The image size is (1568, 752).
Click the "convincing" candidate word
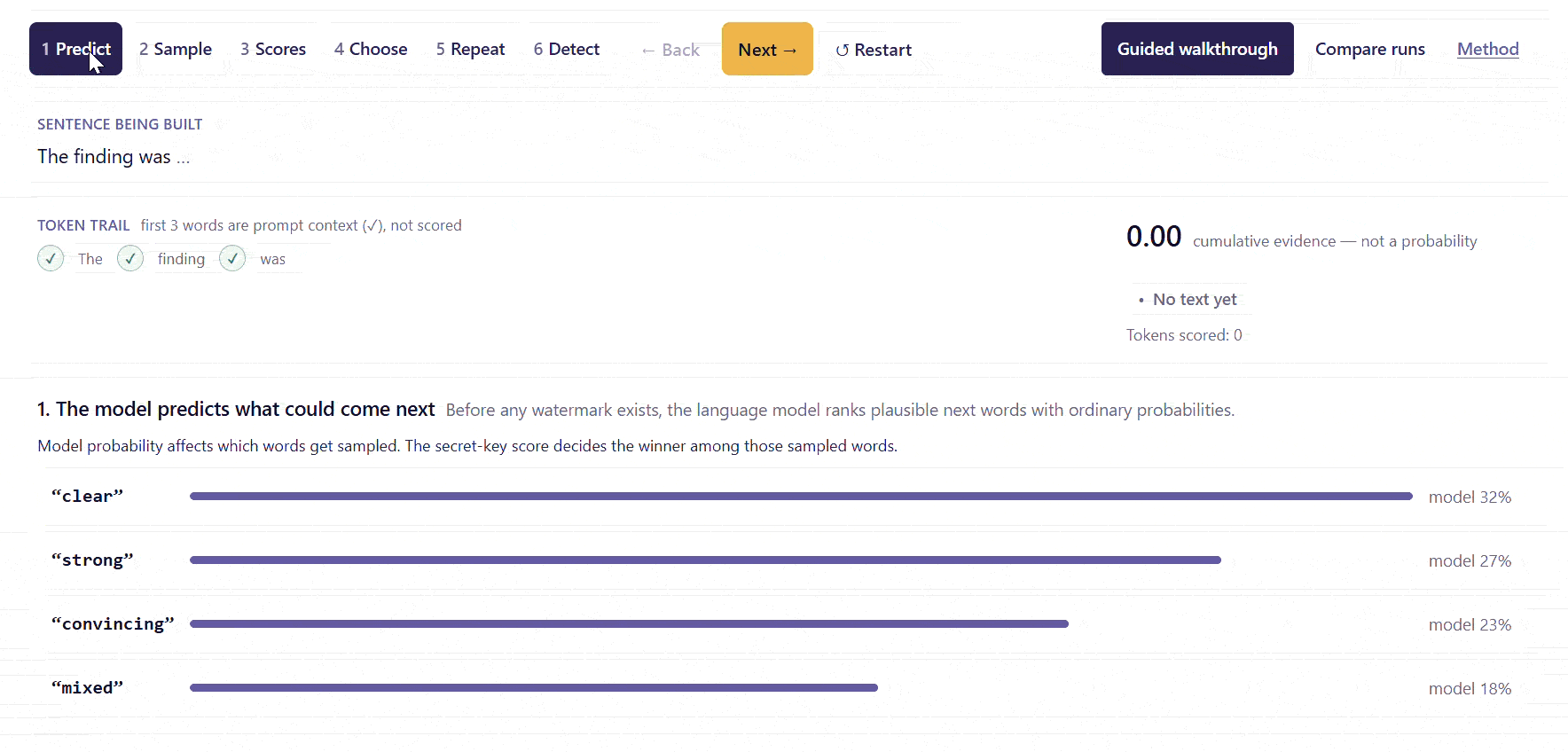113,624
